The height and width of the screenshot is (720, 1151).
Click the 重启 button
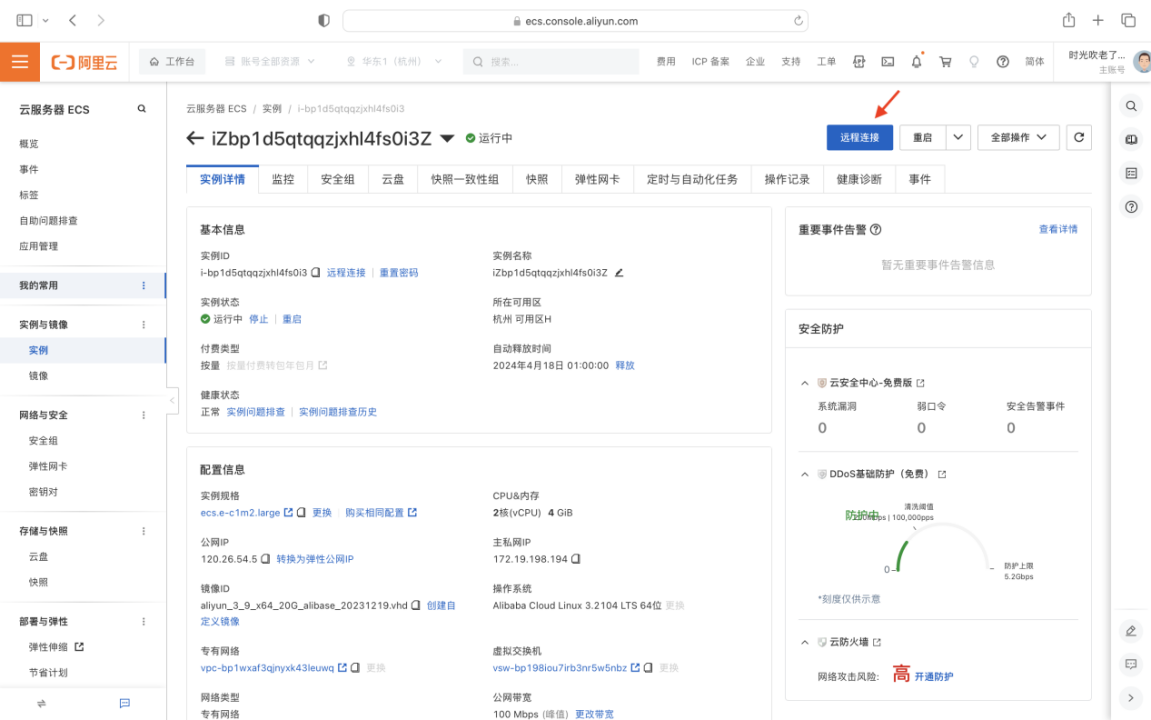pyautogui.click(x=923, y=137)
